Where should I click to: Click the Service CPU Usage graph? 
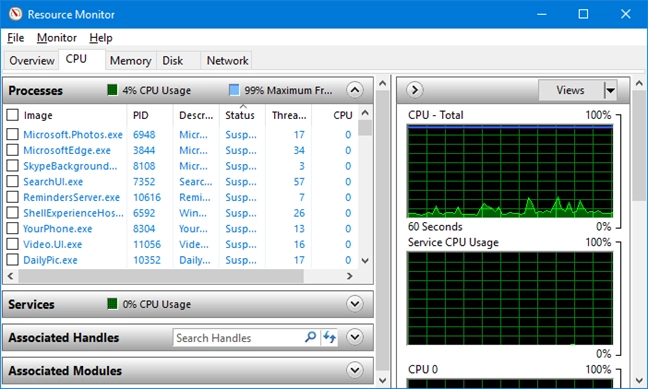click(510, 298)
